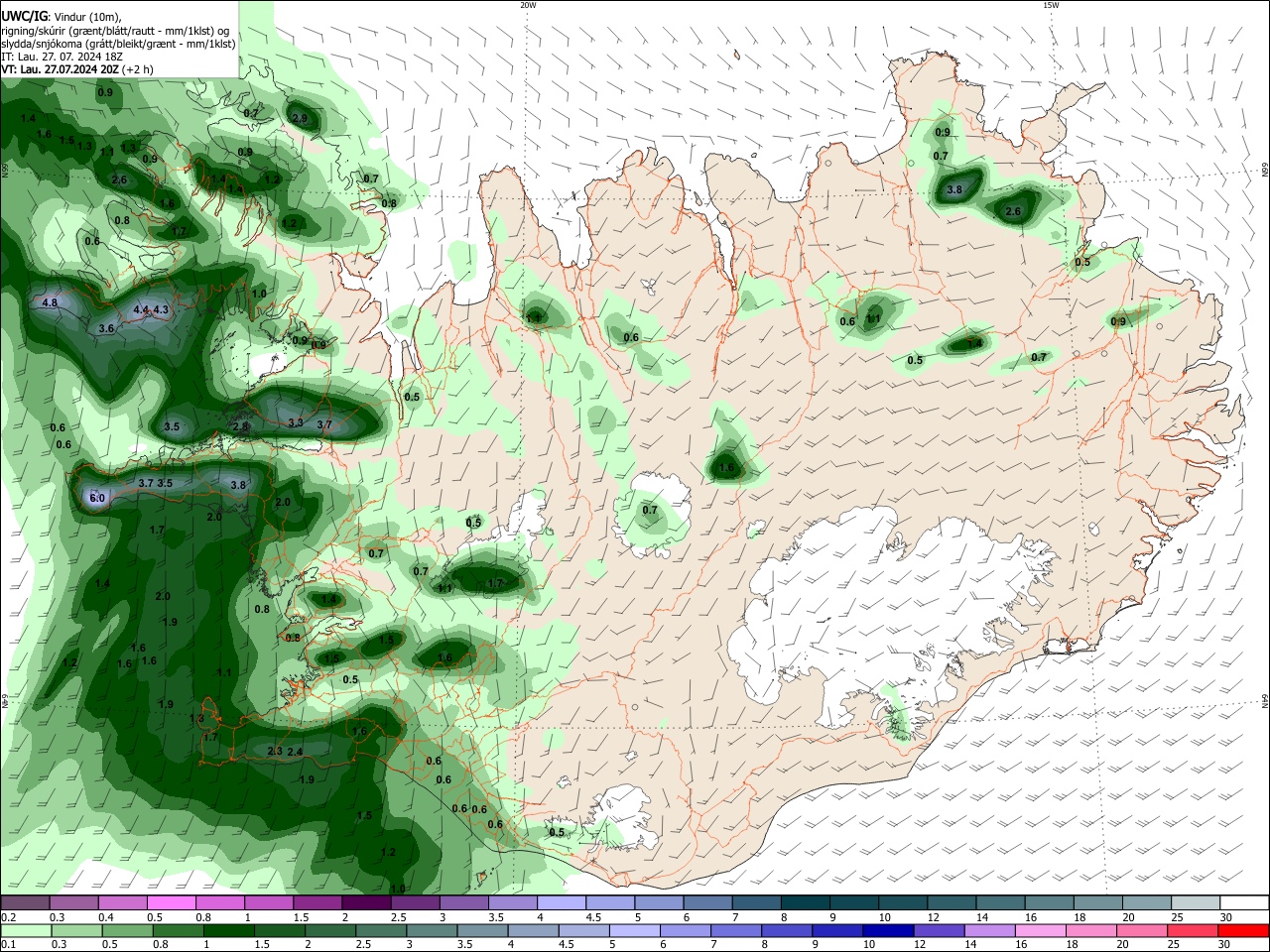Screen dimensions: 1270x952
Task: Select the 0.4 swatch in the upper legend row
Action: point(122,902)
